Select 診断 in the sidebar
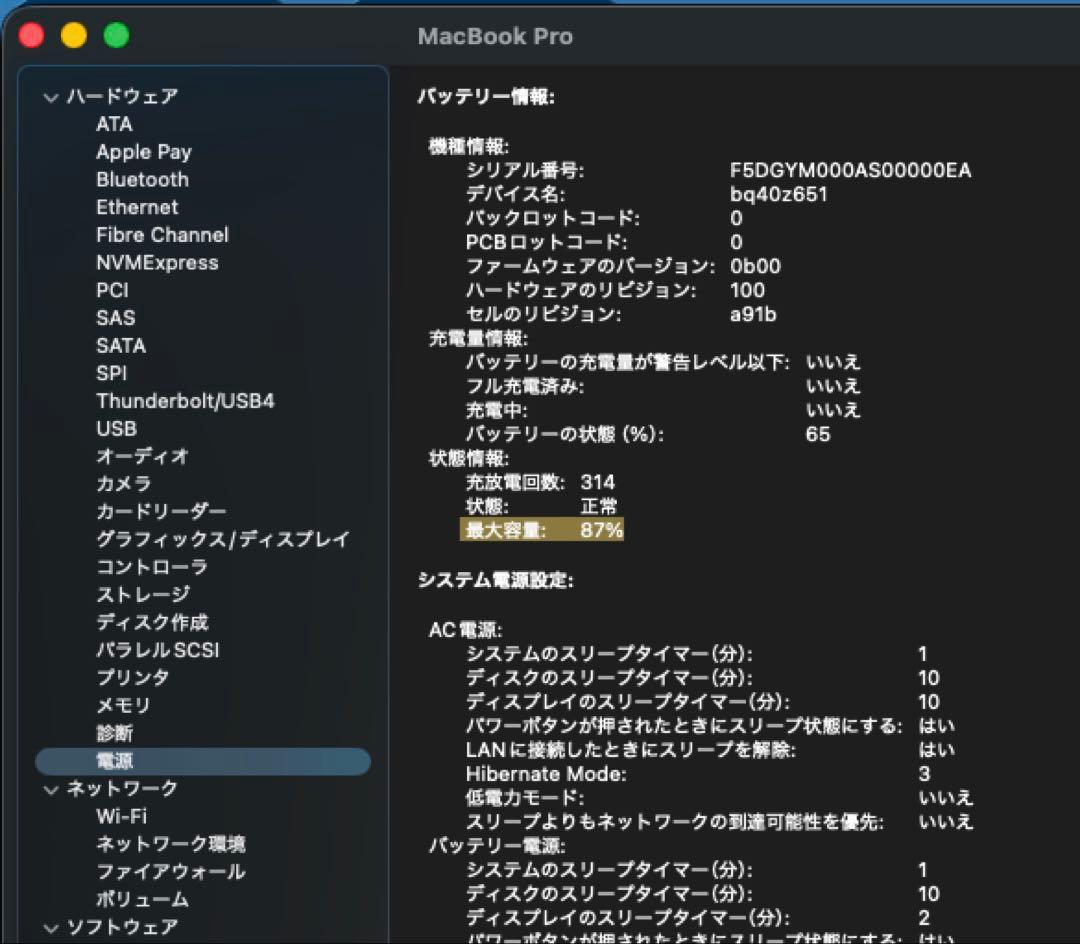The image size is (1080, 944). (x=114, y=733)
